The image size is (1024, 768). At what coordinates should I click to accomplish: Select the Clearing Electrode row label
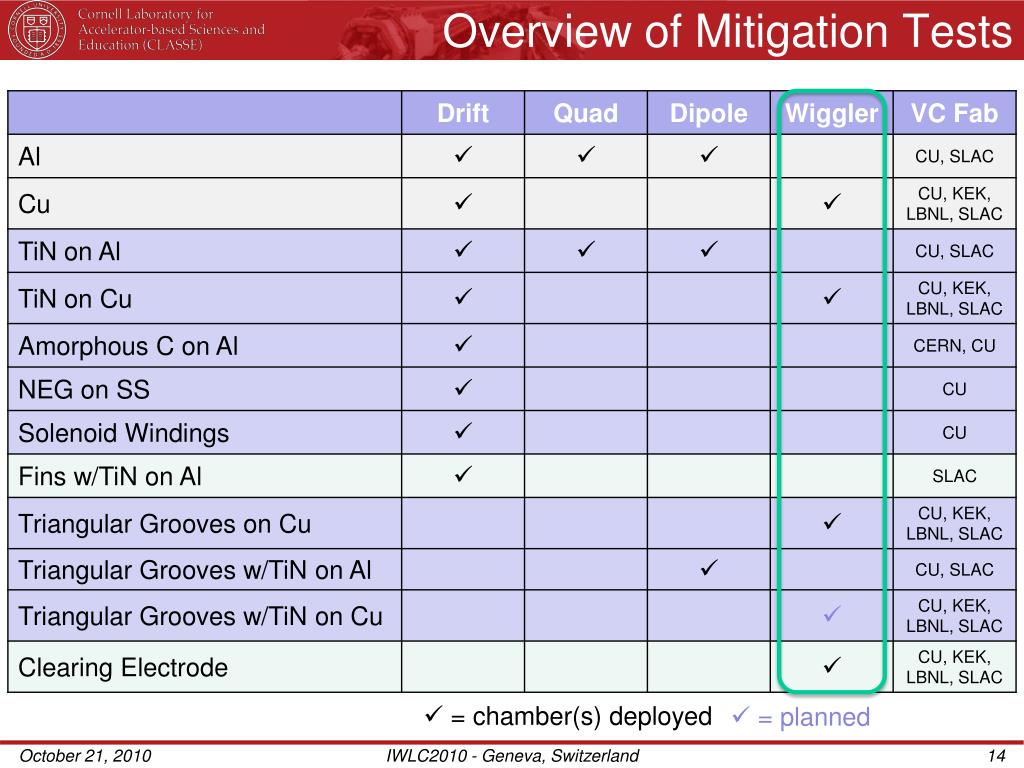click(123, 667)
